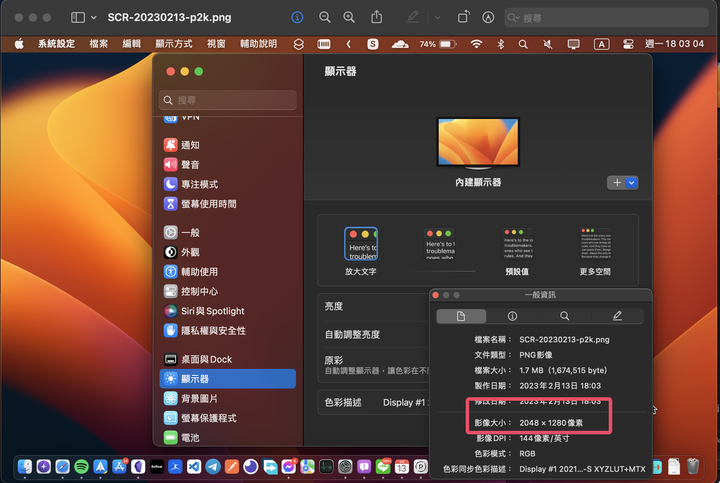Click the Wi-Fi status icon

pyautogui.click(x=476, y=44)
